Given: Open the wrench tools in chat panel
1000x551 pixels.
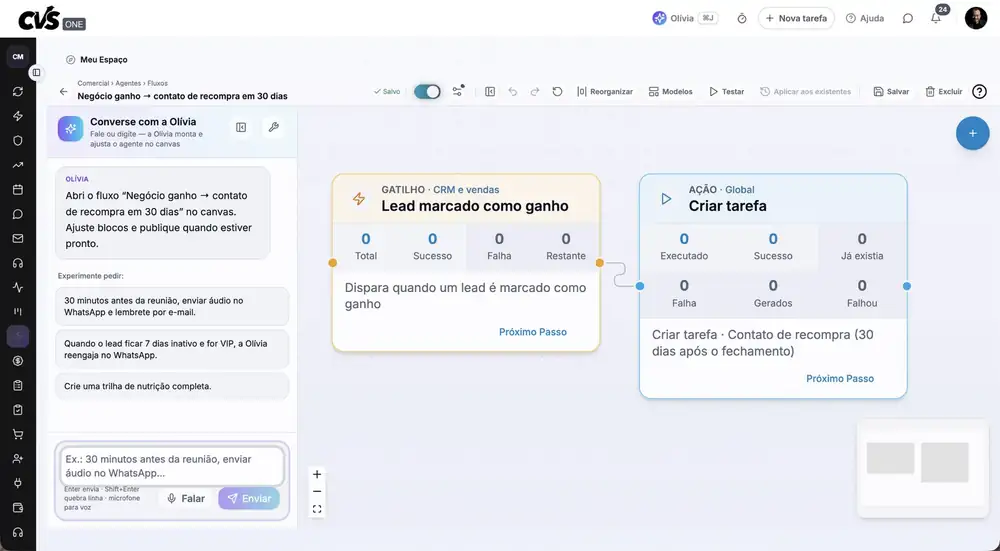Looking at the screenshot, I should click(274, 128).
